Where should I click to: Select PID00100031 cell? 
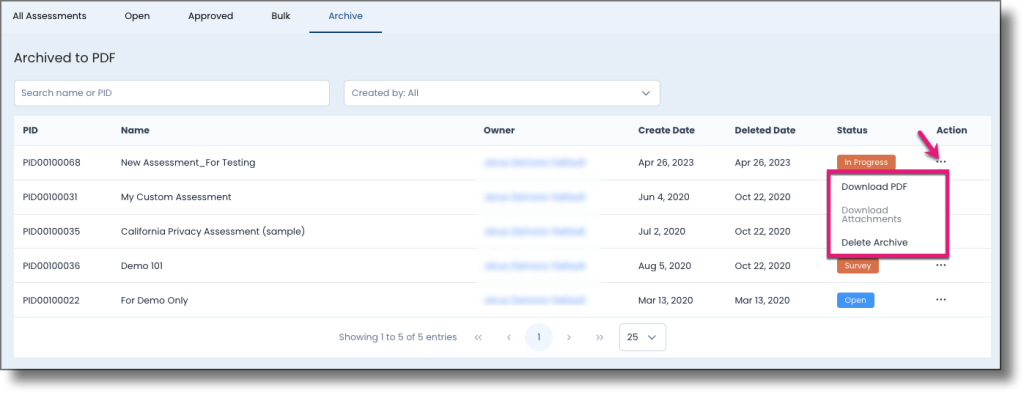point(50,197)
